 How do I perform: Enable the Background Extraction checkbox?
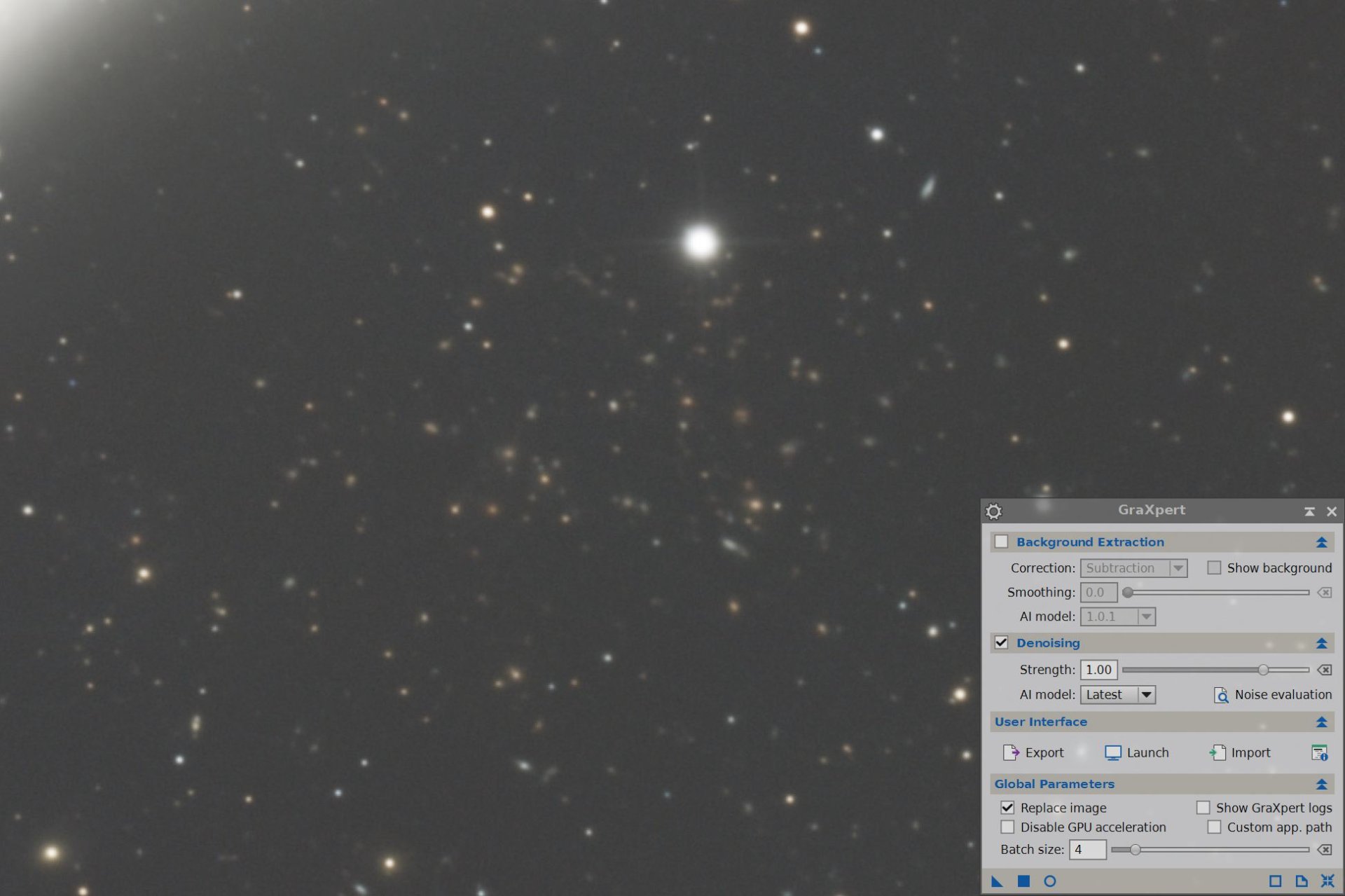1002,542
